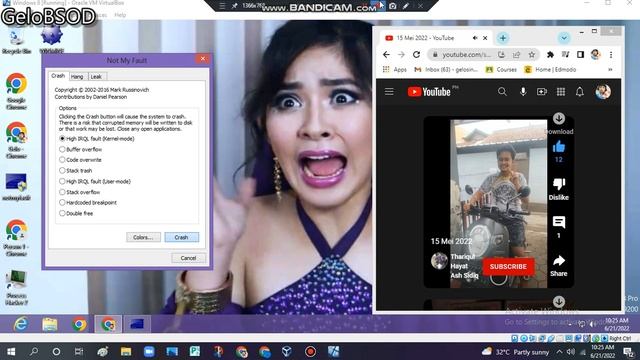Like the YouTube short video
Image resolution: width=640 pixels, height=360 pixels.
(x=559, y=147)
